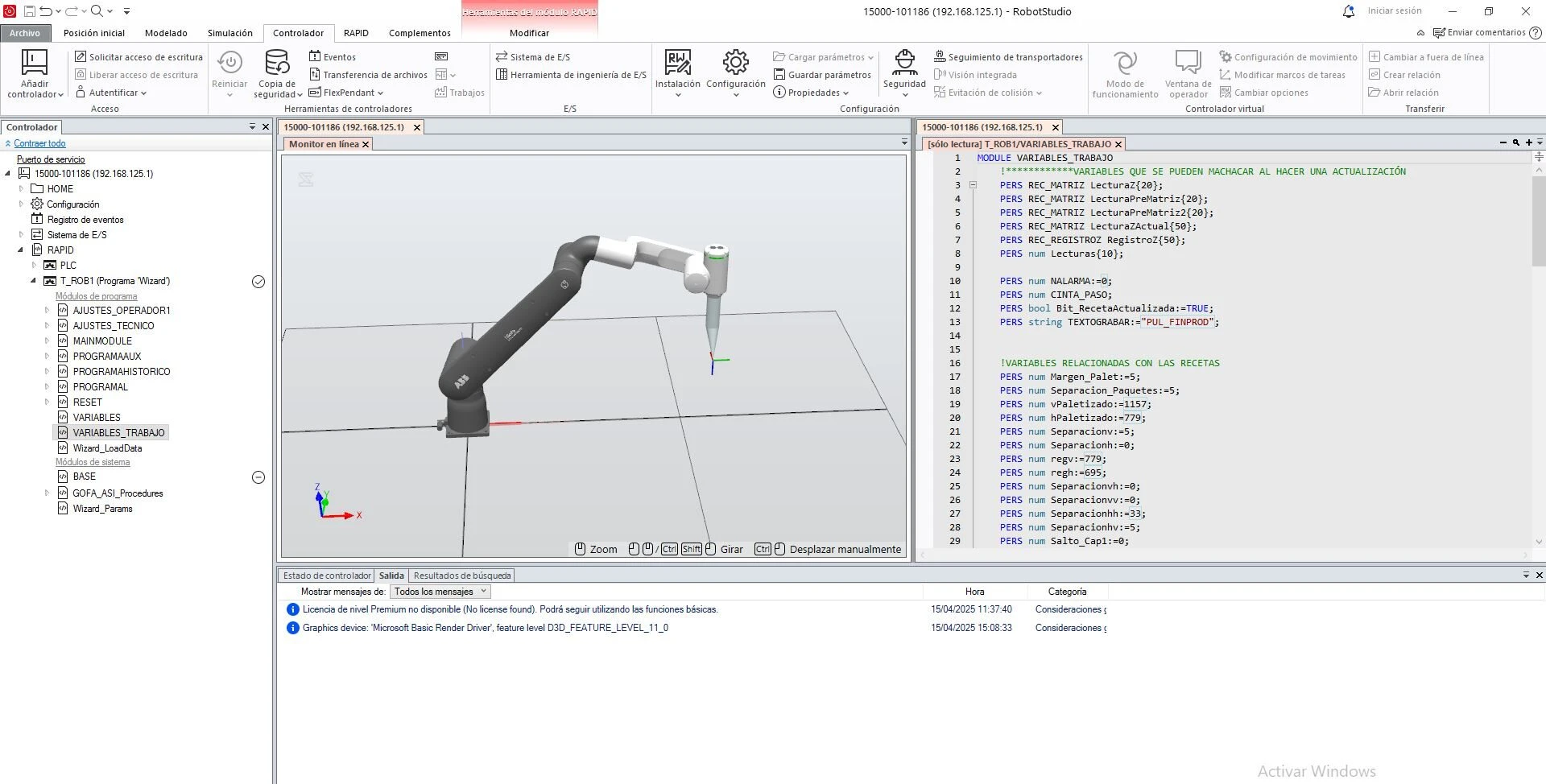1546x784 pixels.
Task: Click the Contraer todo link
Action: [x=39, y=143]
